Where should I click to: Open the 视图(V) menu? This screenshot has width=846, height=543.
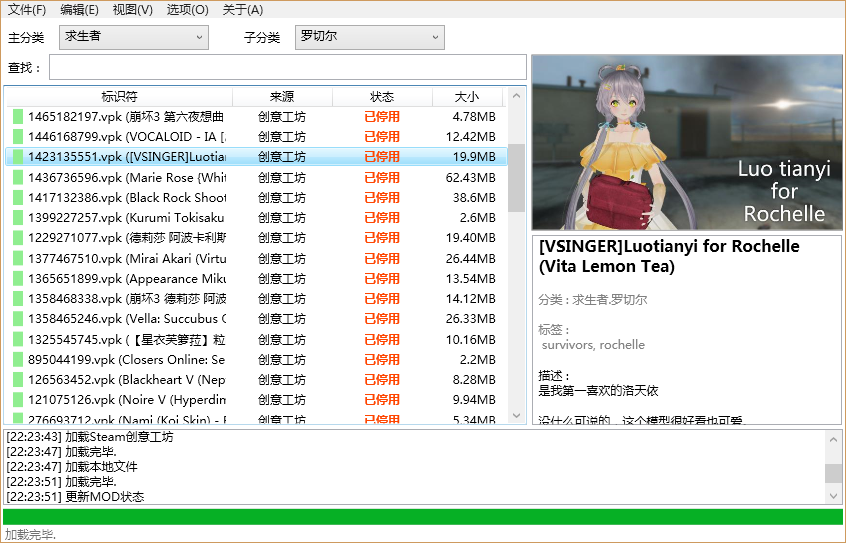point(133,10)
